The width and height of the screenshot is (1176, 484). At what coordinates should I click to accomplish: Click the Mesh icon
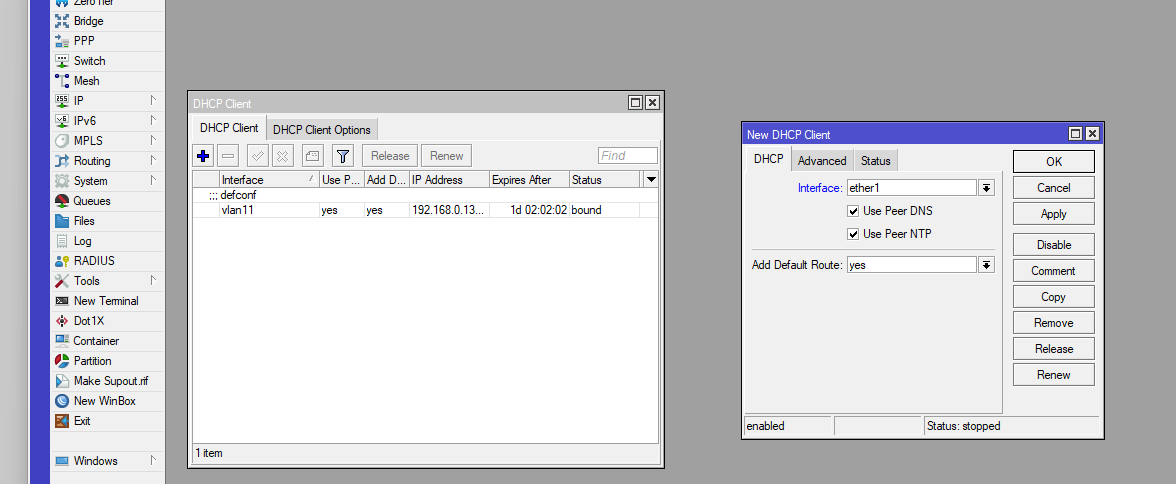(62, 81)
